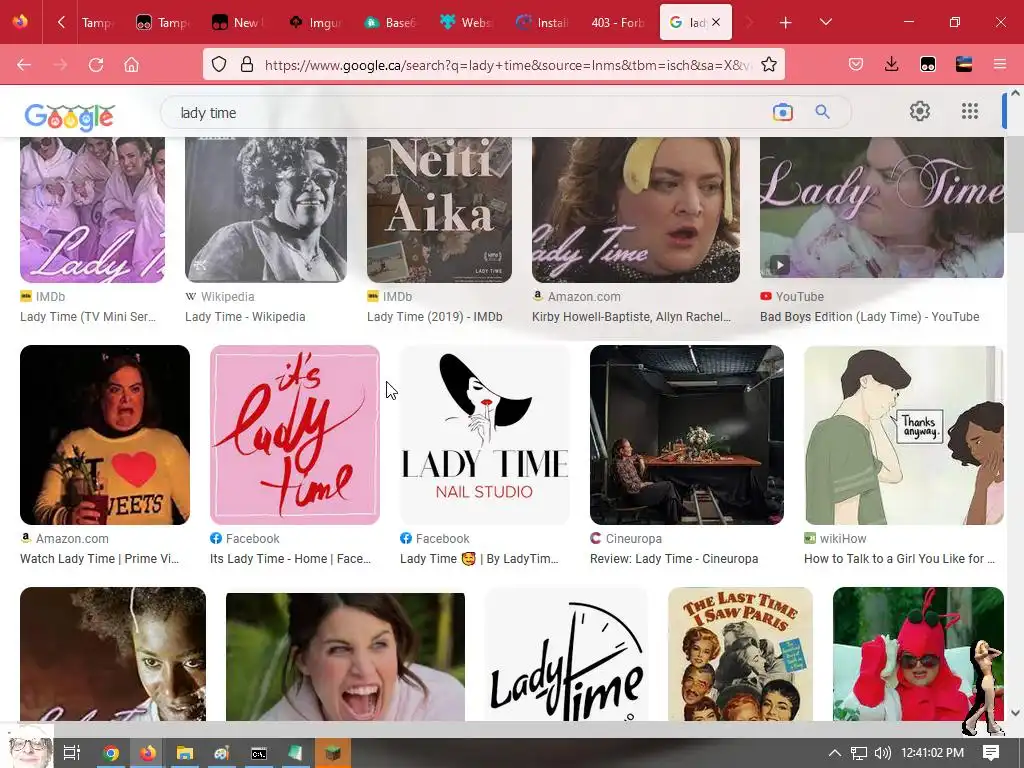Open the Firefox application menu
Viewport: 1024px width, 768px height.
1000,64
